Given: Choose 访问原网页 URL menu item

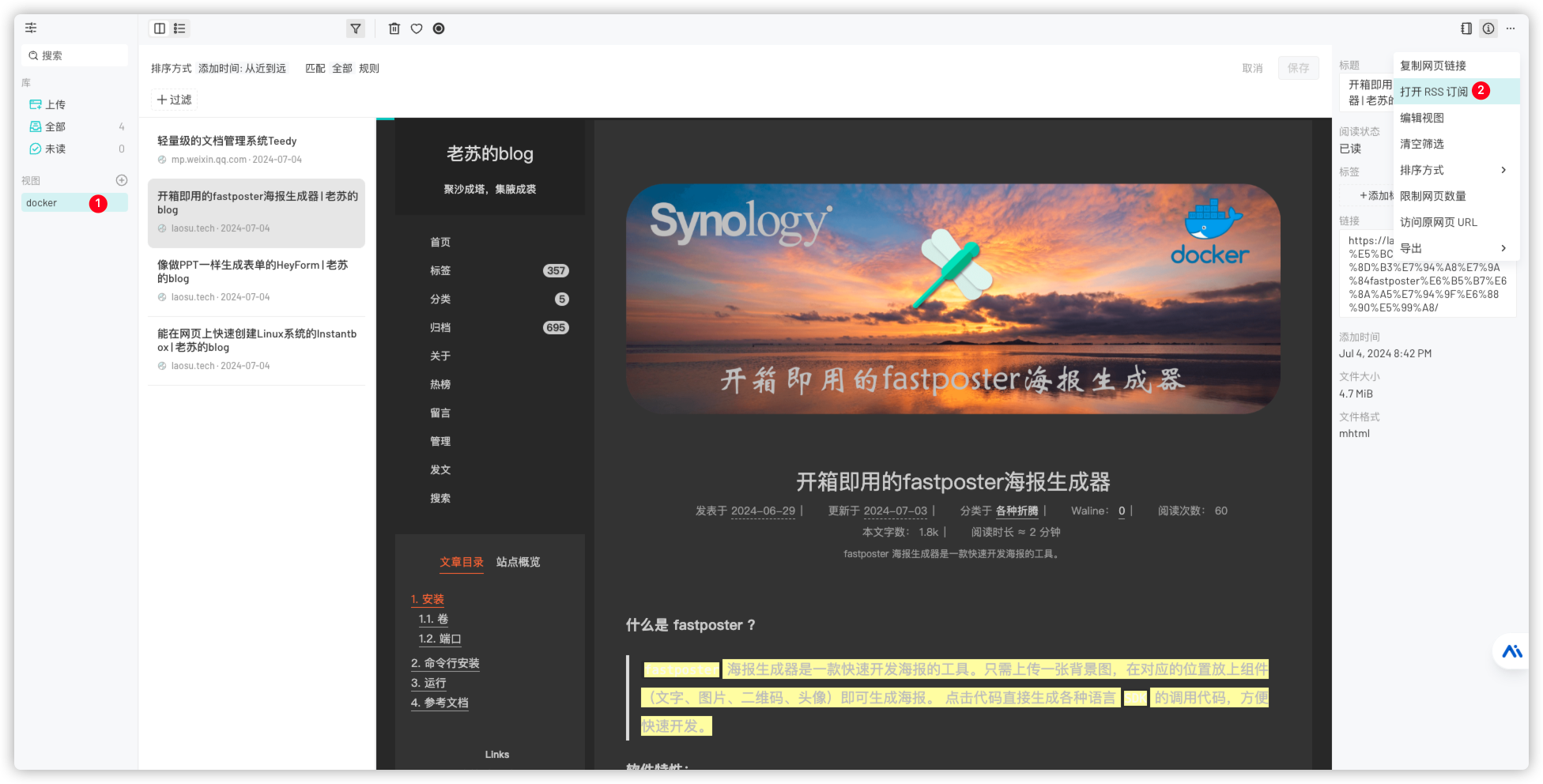Looking at the screenshot, I should (1456, 222).
